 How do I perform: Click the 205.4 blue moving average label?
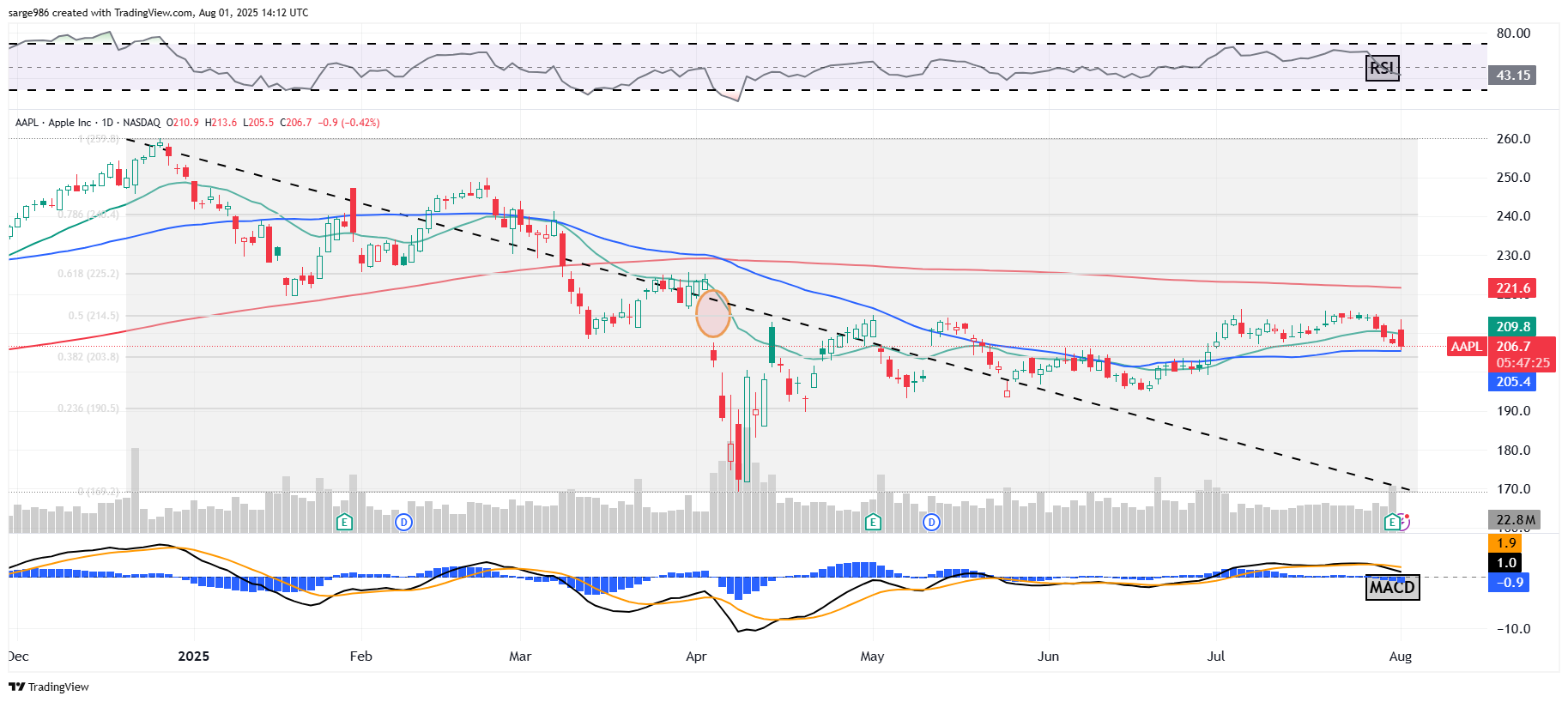pyautogui.click(x=1512, y=382)
